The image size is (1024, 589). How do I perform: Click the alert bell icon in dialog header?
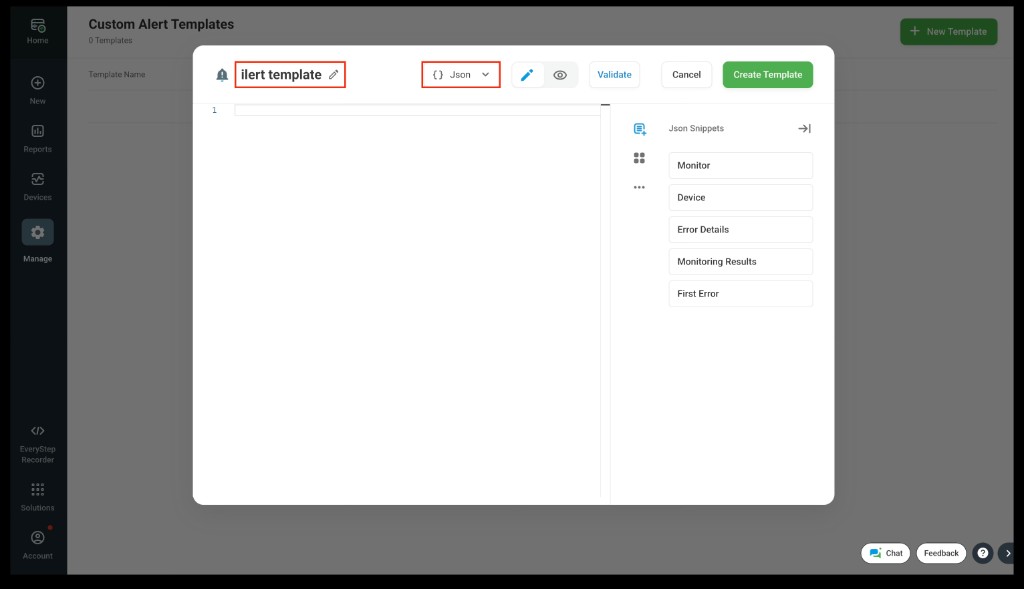[222, 75]
